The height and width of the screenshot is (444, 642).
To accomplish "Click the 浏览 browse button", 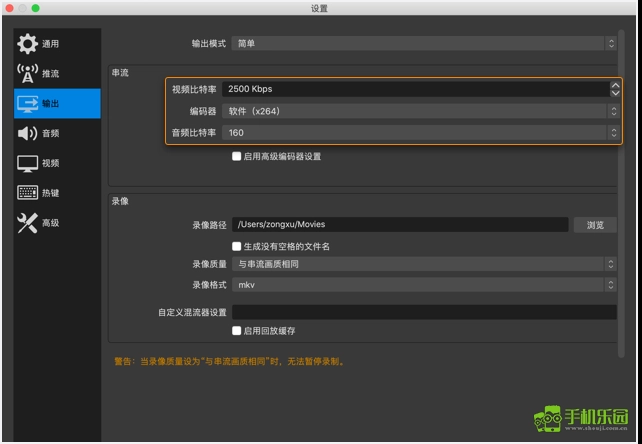I will (595, 225).
